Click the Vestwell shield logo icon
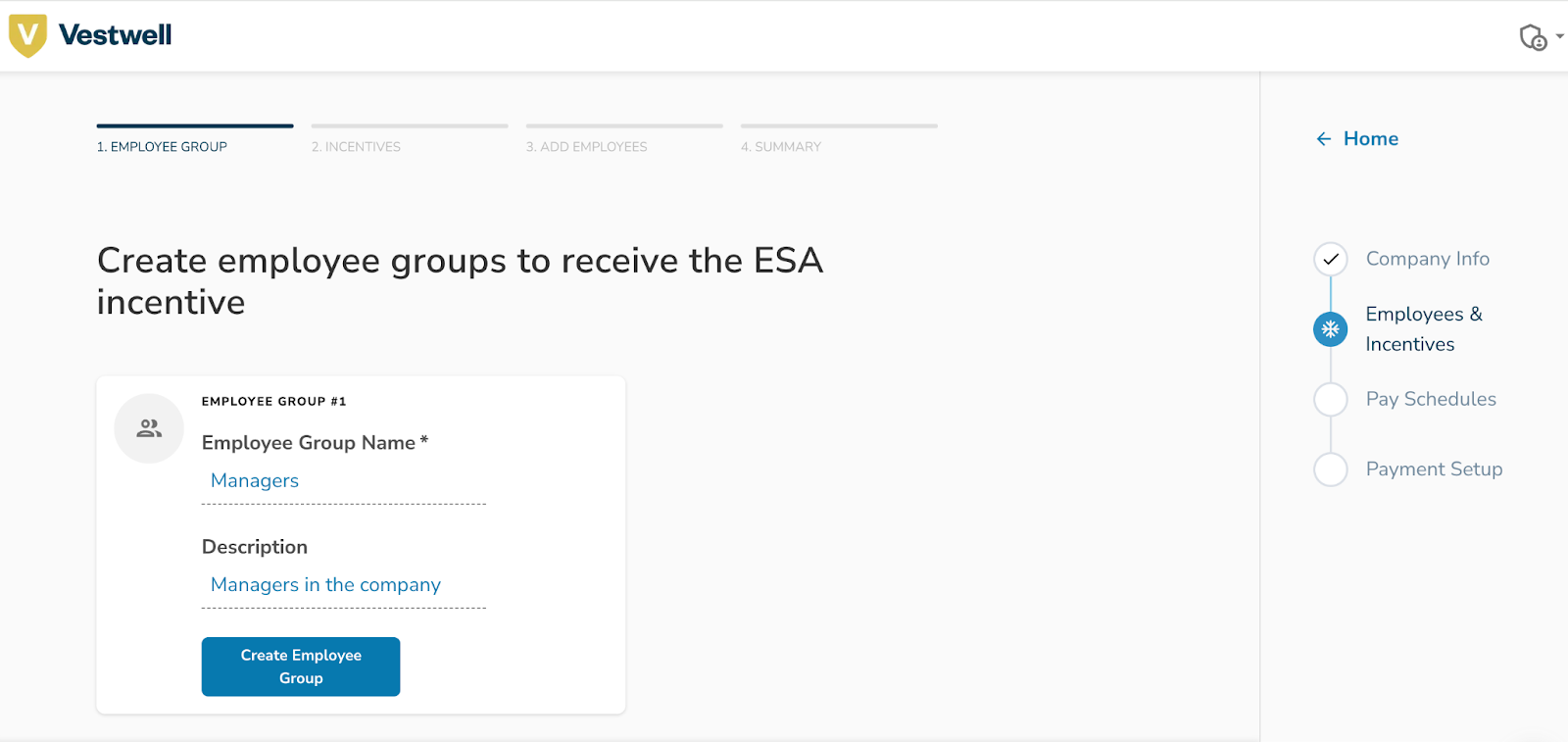 click(x=27, y=35)
